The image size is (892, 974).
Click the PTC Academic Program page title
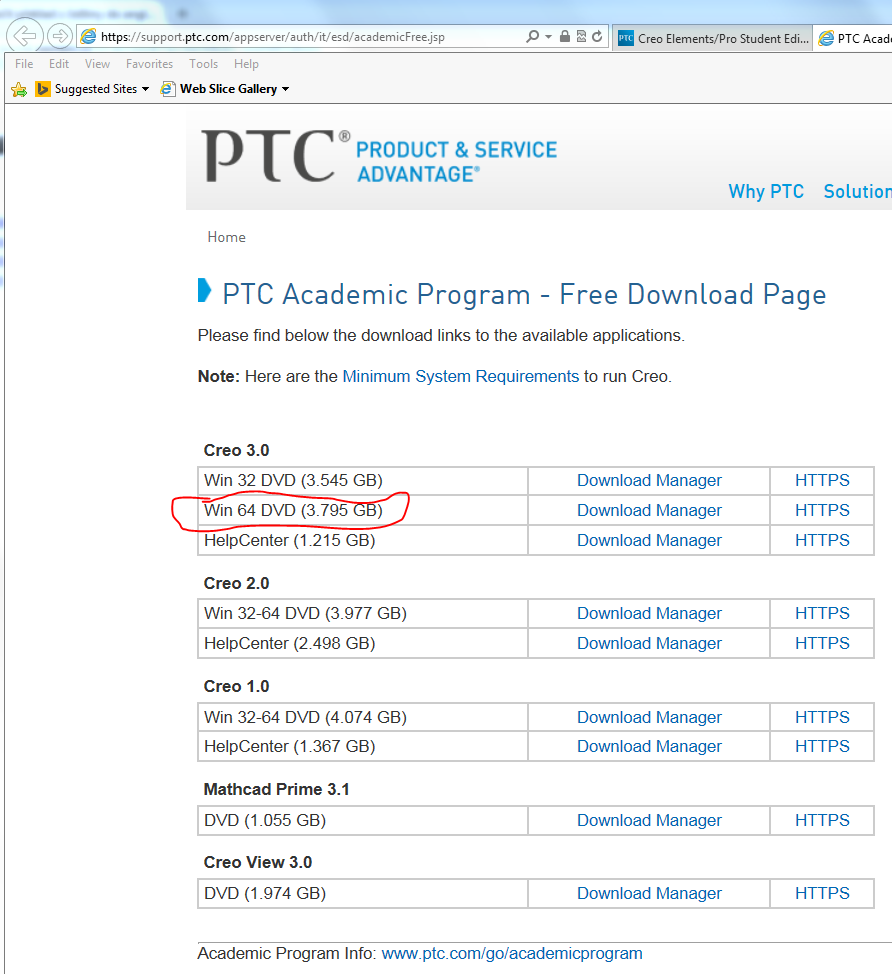(524, 294)
